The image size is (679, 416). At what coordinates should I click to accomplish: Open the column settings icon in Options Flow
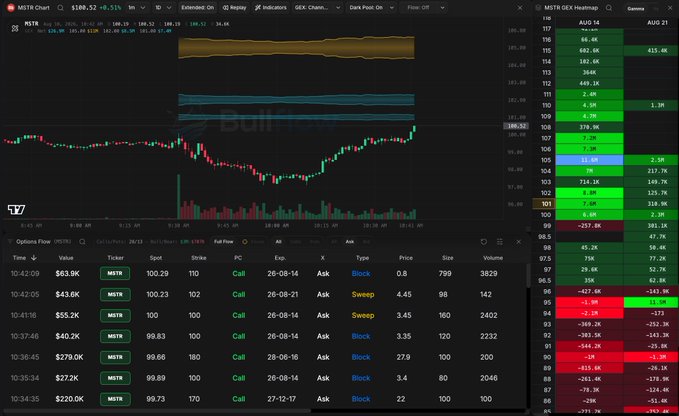tap(500, 242)
